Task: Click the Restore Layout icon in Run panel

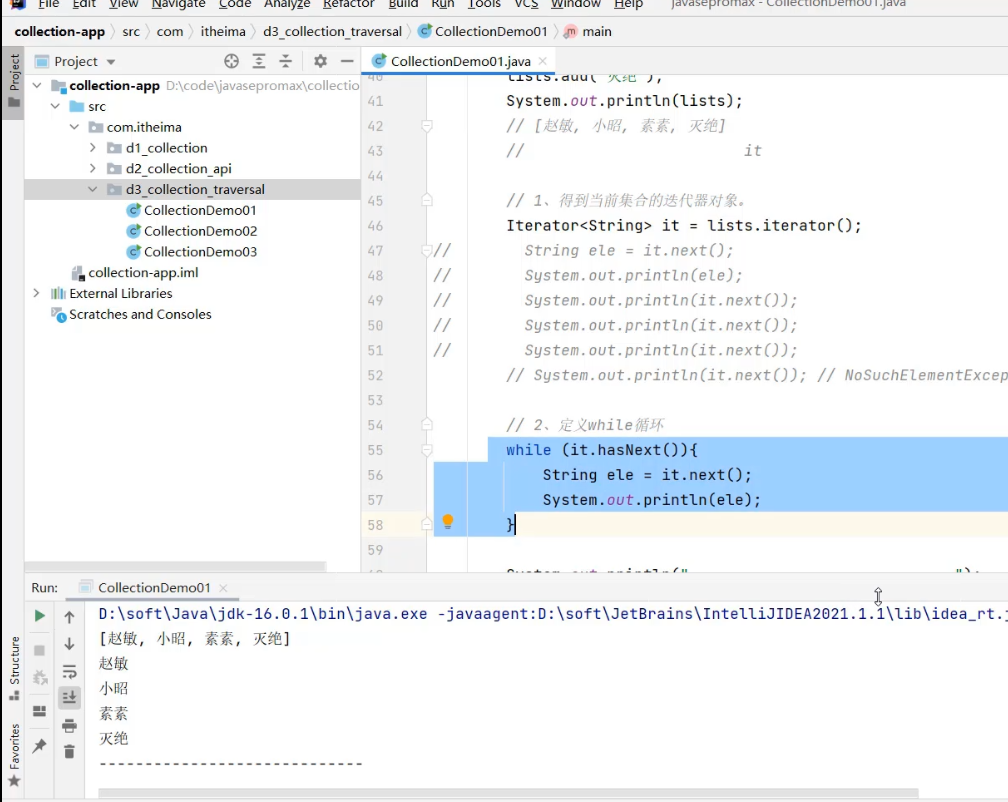Action: 39,711
